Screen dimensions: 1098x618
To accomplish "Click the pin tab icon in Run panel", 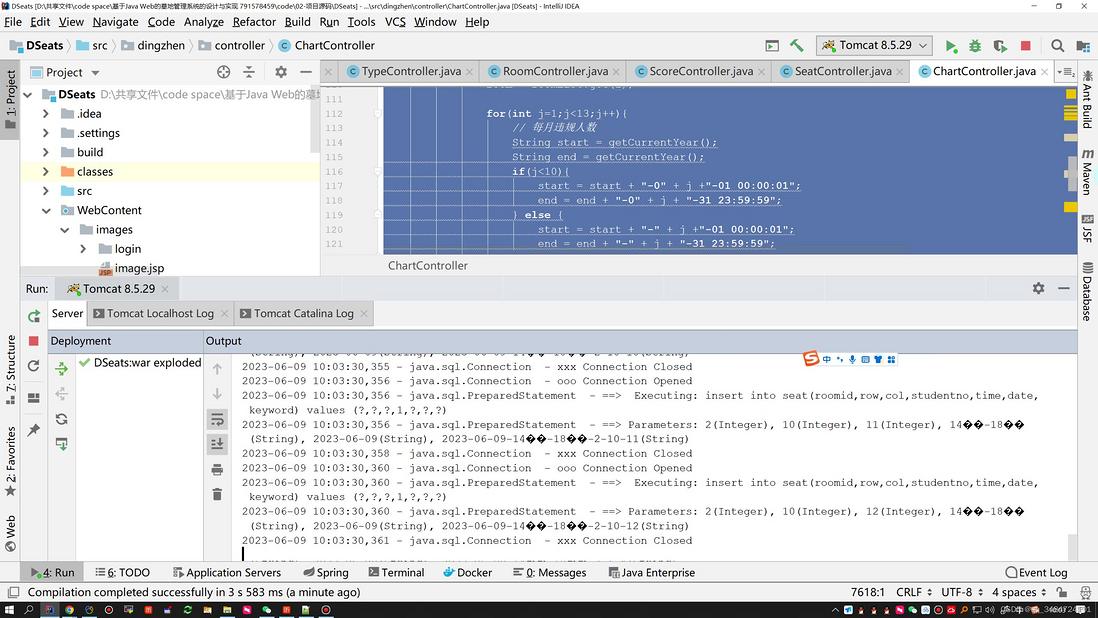I will 34,430.
